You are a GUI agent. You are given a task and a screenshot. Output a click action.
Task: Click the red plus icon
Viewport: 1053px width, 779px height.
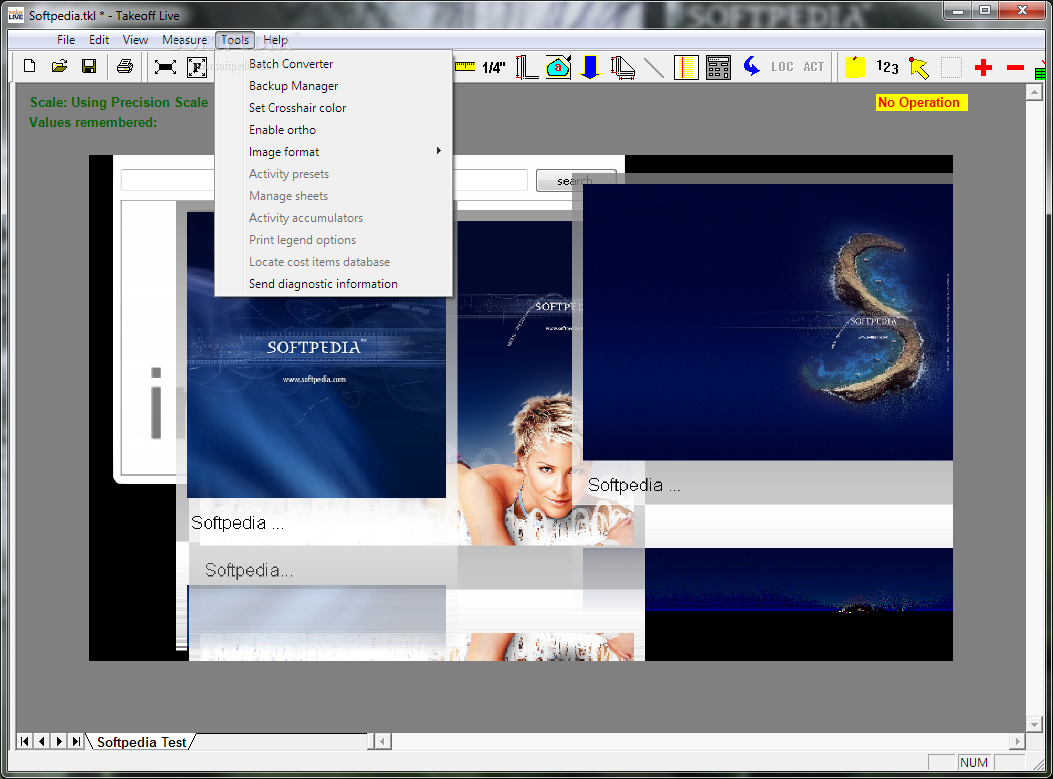(983, 67)
